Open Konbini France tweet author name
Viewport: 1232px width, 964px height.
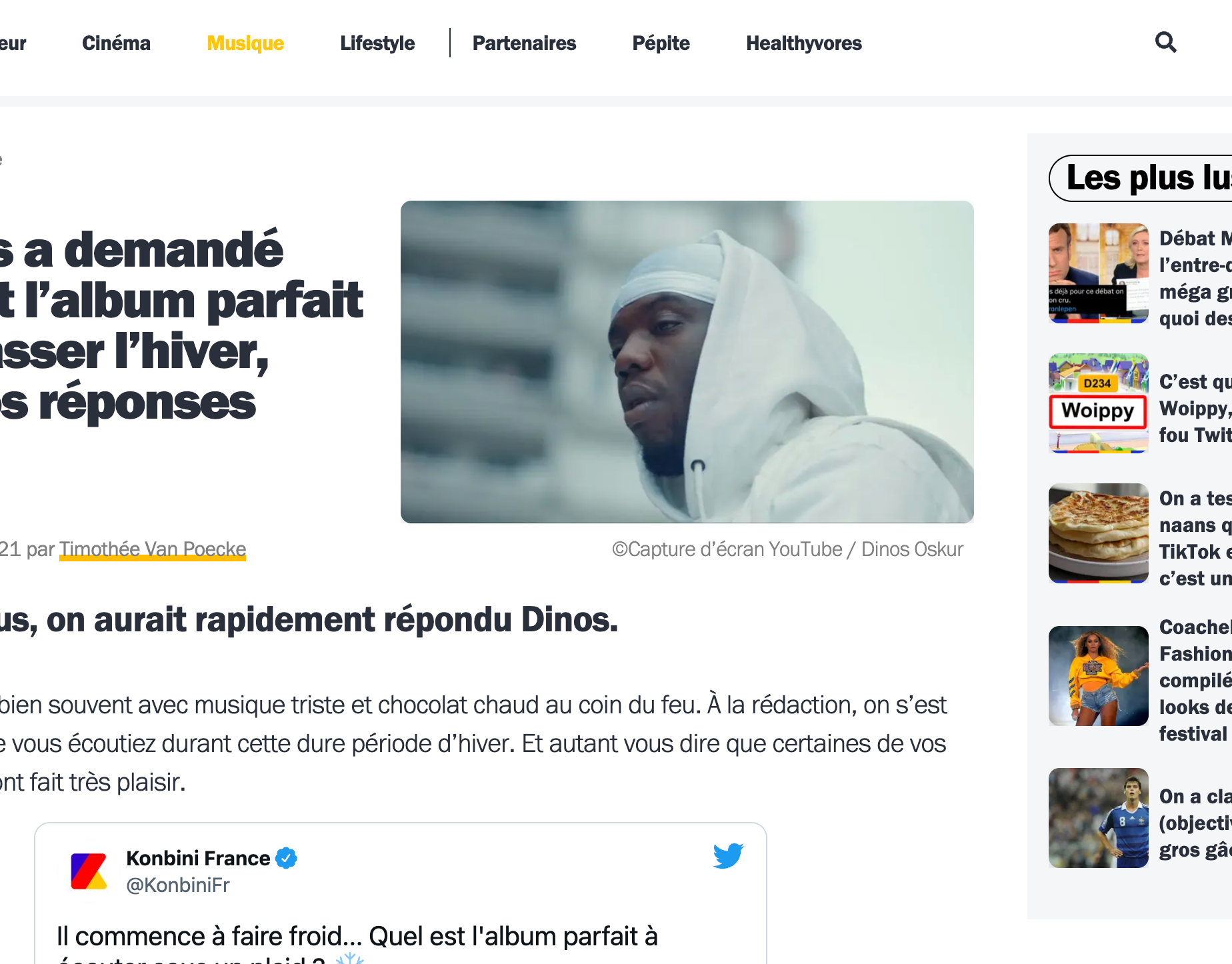198,858
